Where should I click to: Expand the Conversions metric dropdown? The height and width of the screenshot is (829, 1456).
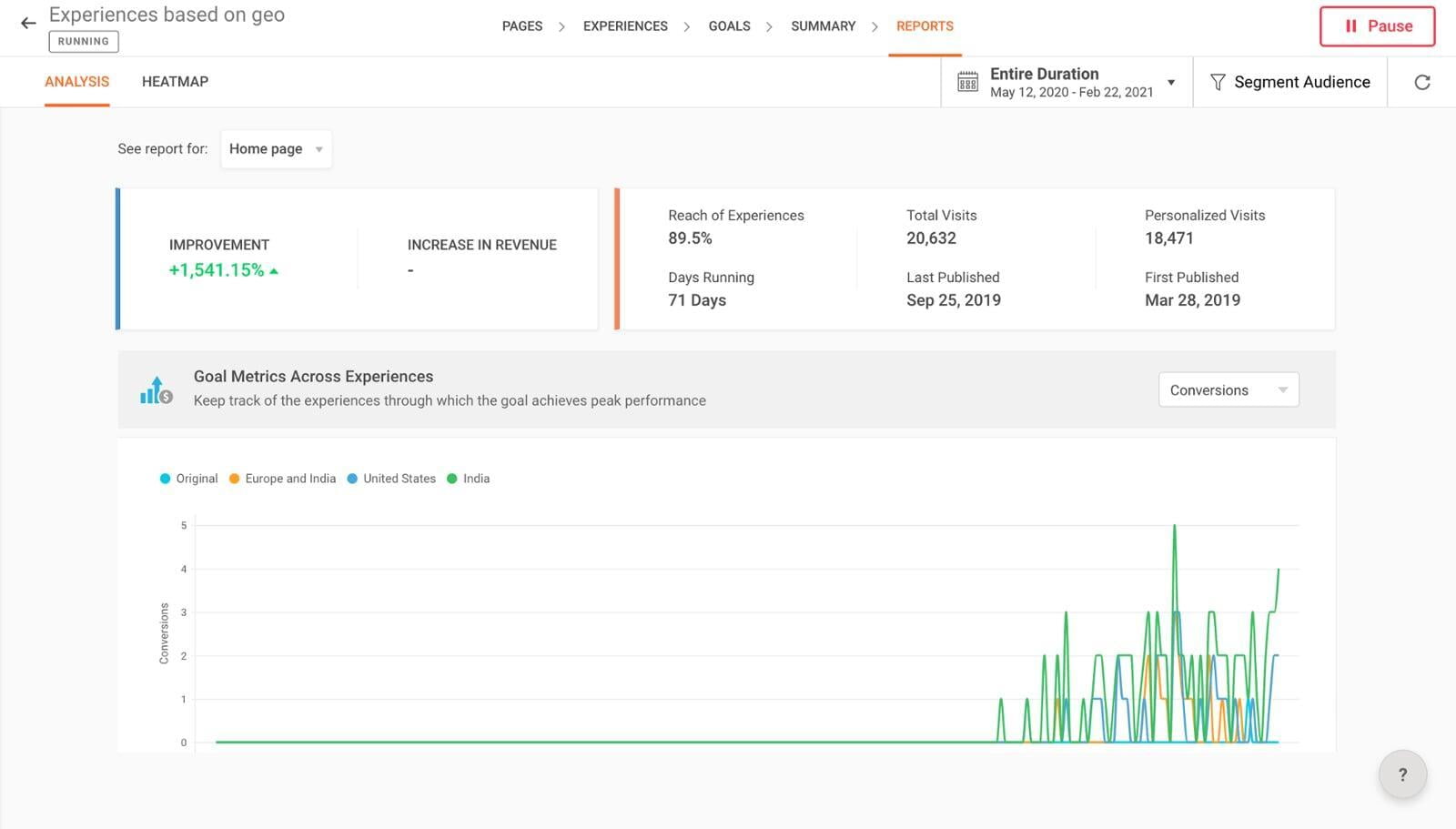click(x=1228, y=390)
